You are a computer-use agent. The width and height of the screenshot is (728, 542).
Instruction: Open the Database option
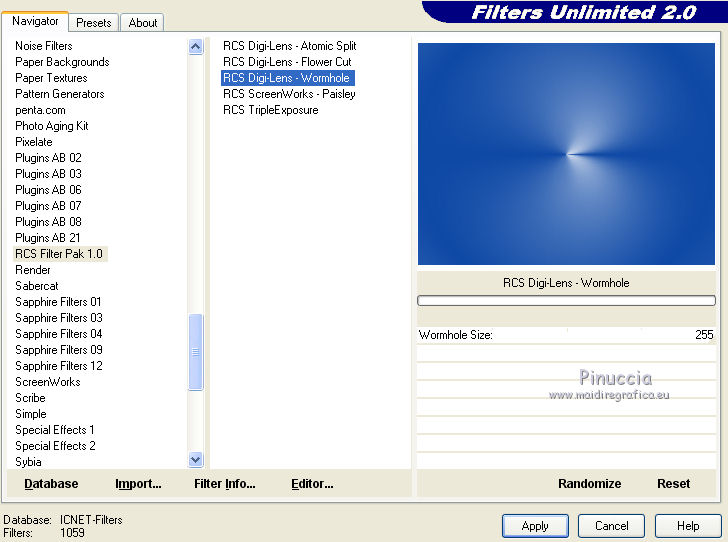[51, 483]
